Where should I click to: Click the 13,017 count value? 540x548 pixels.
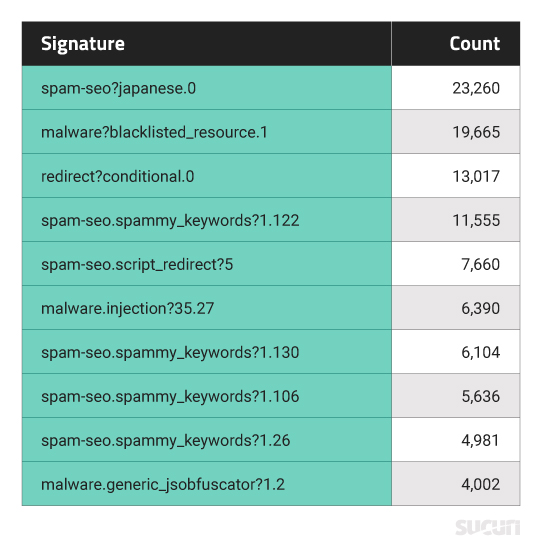point(476,176)
